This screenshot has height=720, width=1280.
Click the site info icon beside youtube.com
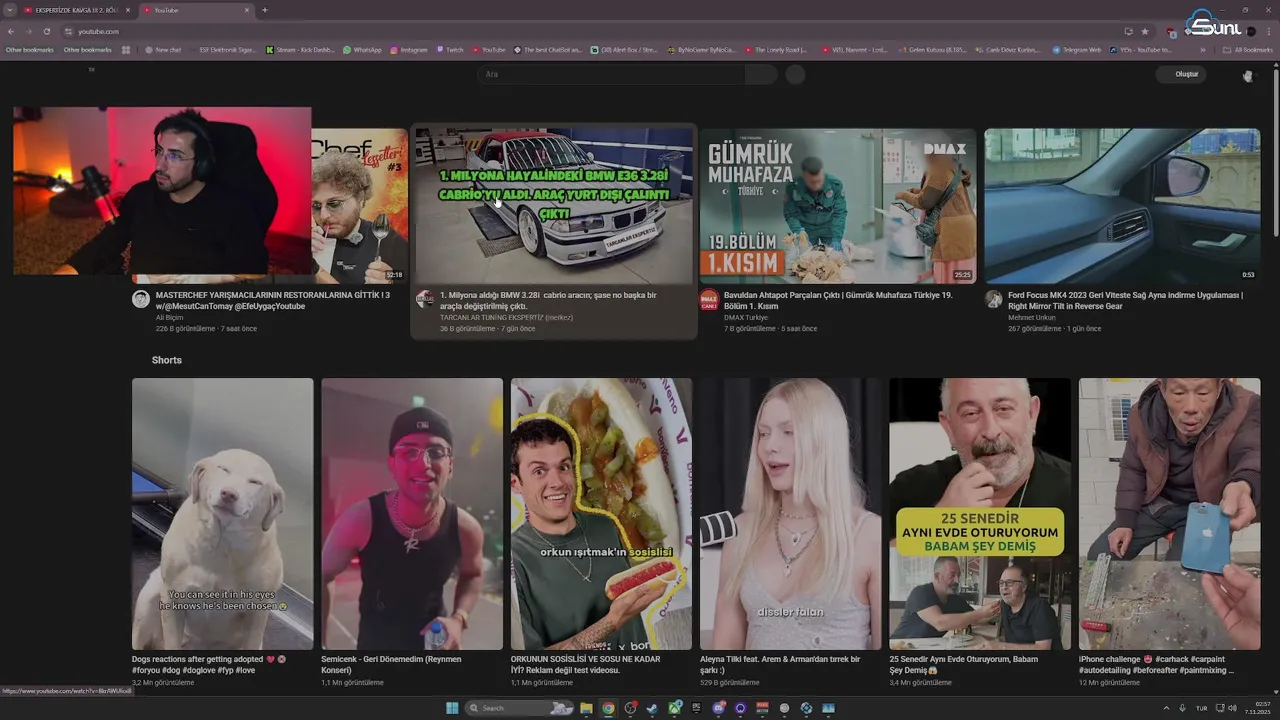[x=68, y=31]
